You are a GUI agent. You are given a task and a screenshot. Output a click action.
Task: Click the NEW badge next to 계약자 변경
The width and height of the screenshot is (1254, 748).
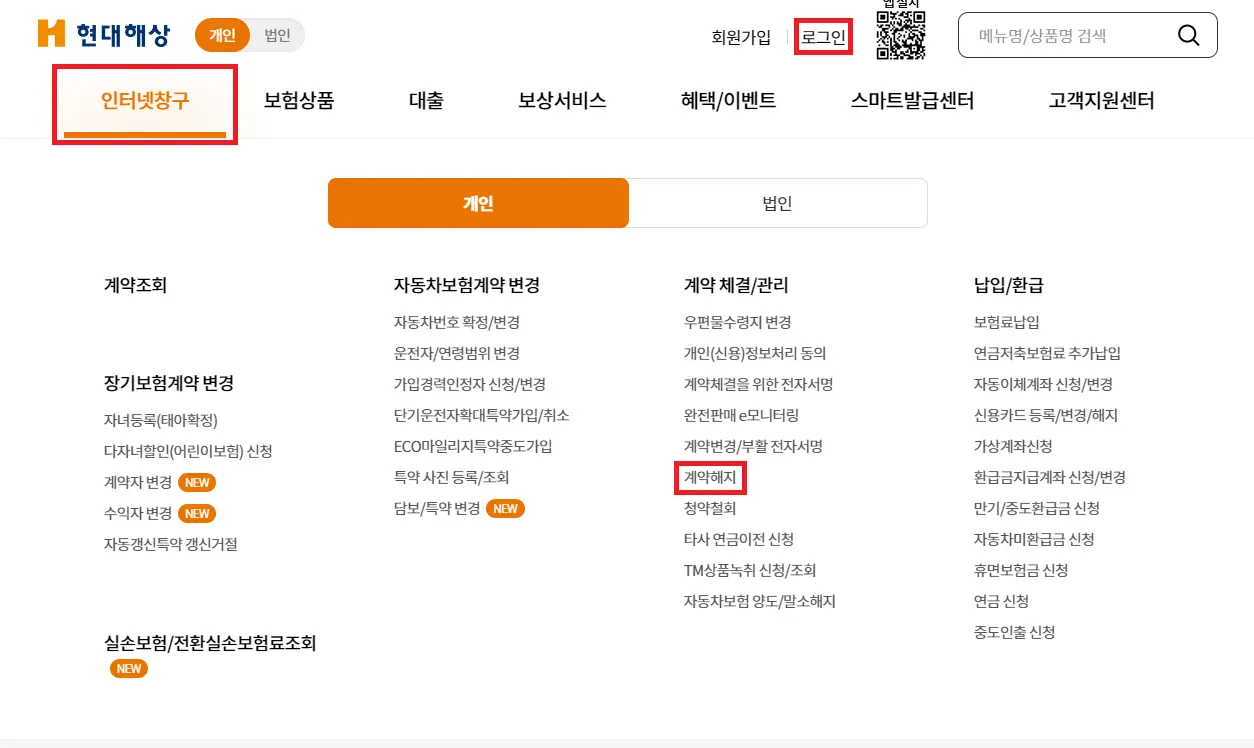pos(196,482)
